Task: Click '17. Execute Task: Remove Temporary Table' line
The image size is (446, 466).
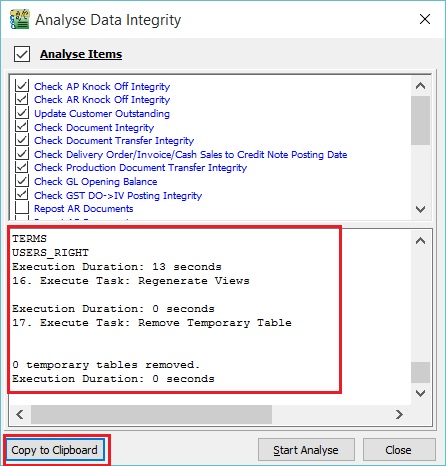Action: [152, 323]
